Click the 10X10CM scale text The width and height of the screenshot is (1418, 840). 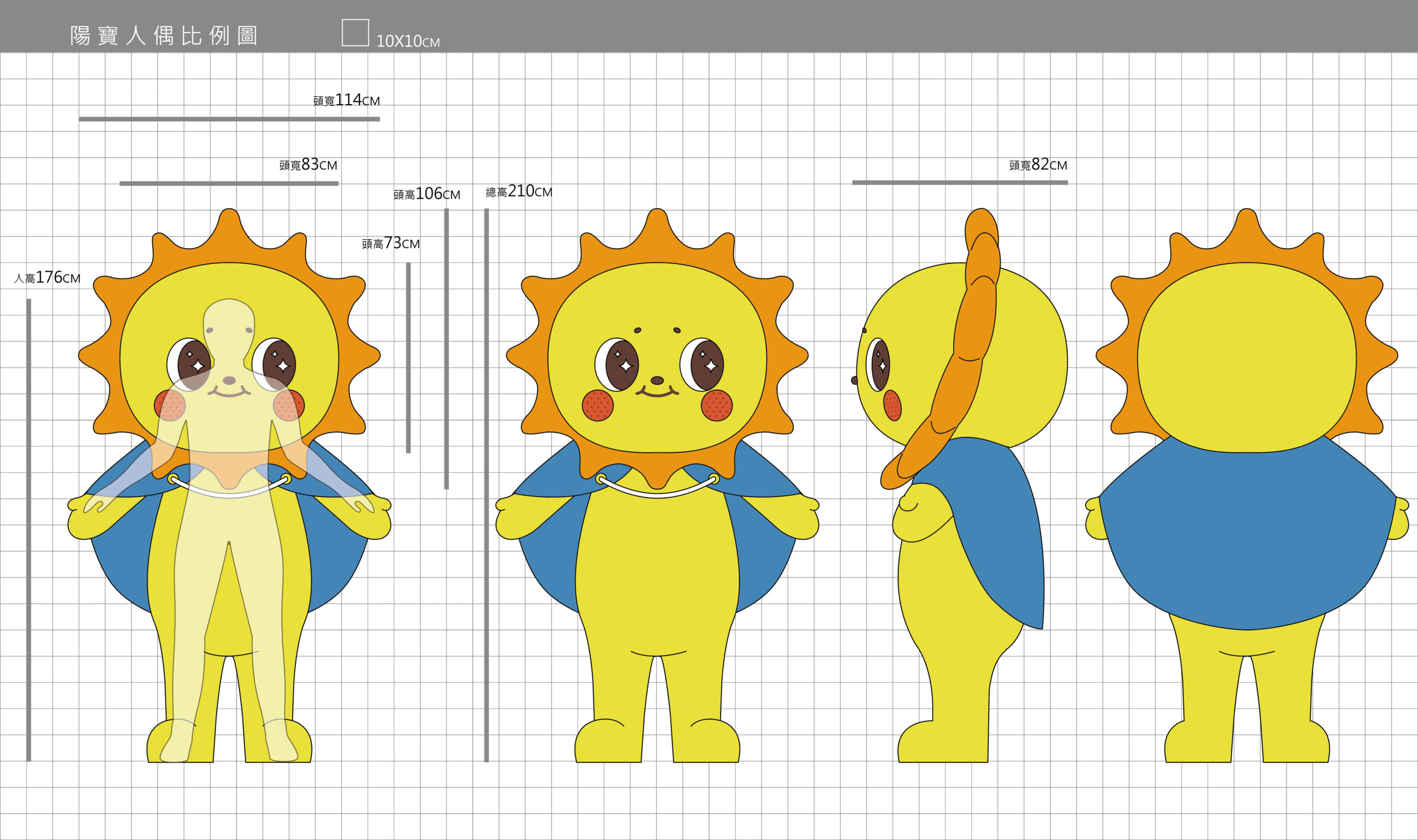point(408,42)
